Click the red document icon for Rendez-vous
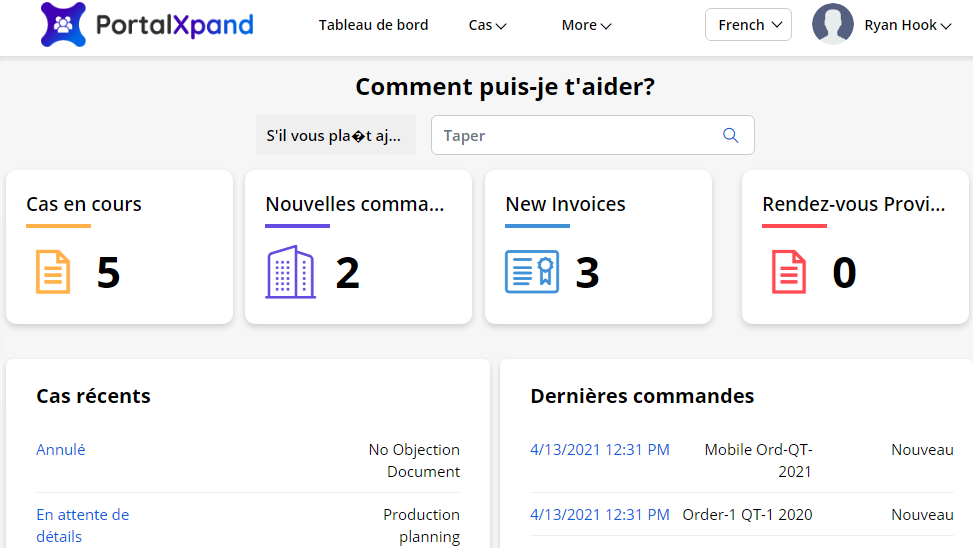 coord(788,272)
